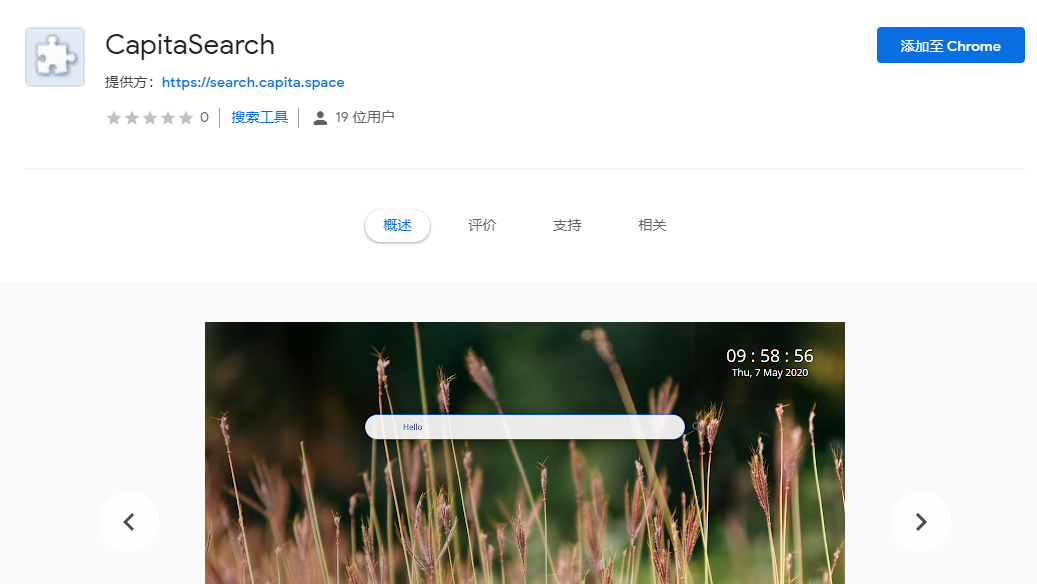The width and height of the screenshot is (1037, 584).
Task: Show next screenshot with right arrow
Action: tap(921, 522)
